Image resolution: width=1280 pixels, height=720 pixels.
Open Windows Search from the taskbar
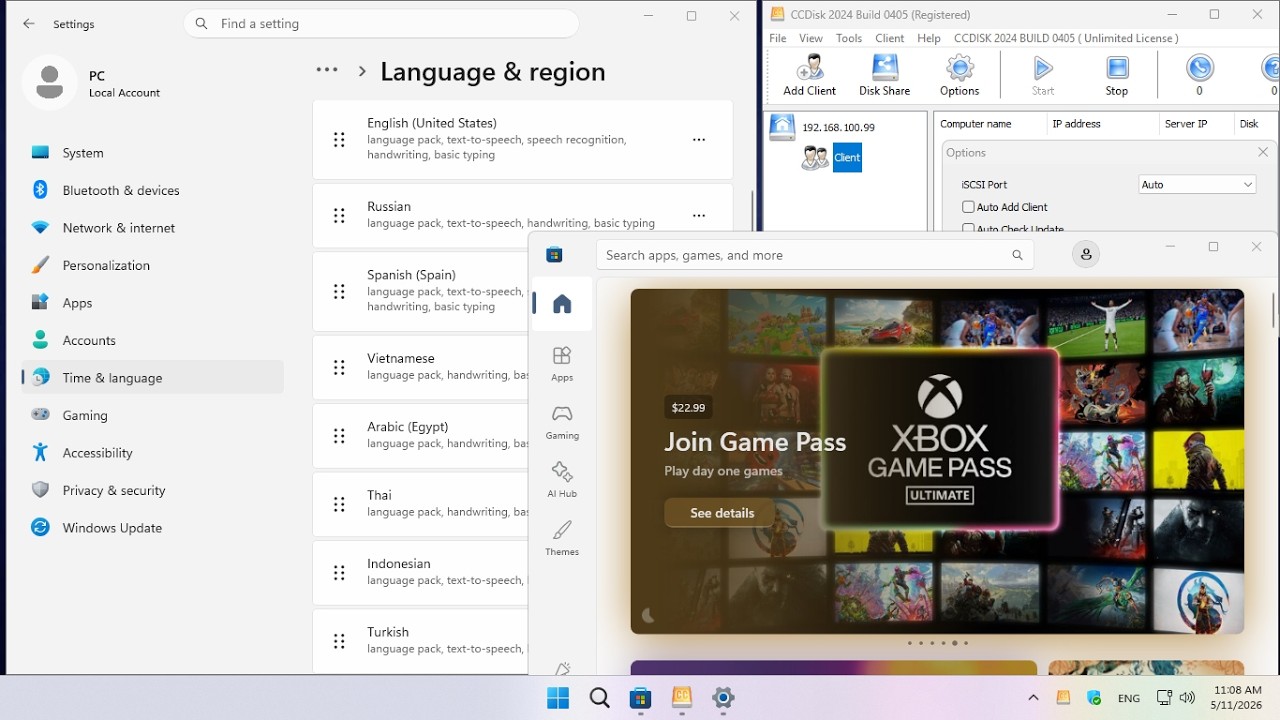(x=599, y=698)
